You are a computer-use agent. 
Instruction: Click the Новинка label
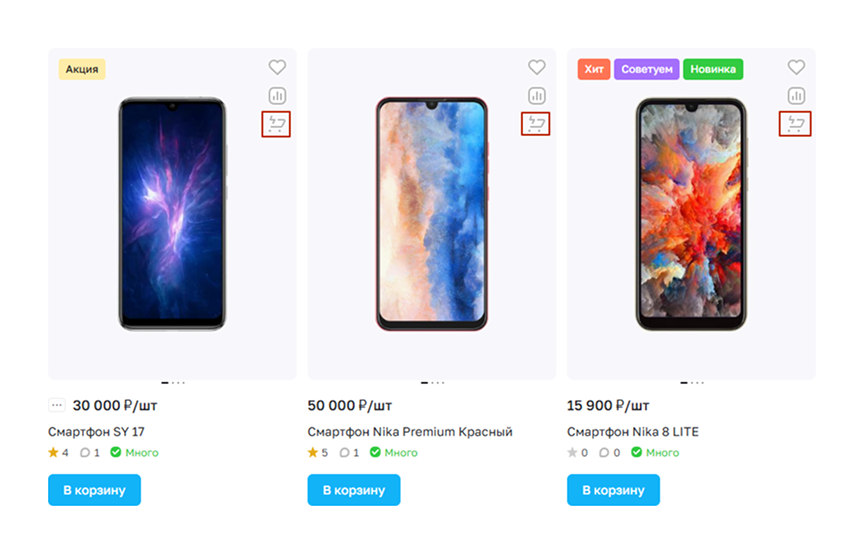point(713,69)
